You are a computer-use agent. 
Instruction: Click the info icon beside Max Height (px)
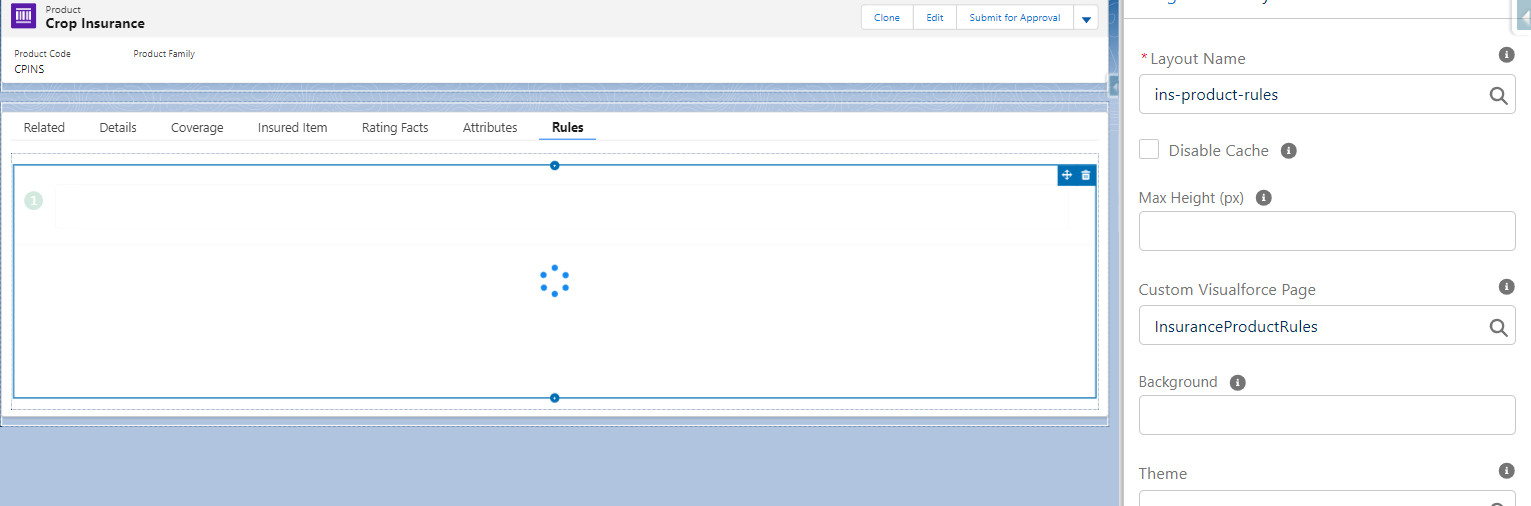click(x=1263, y=198)
